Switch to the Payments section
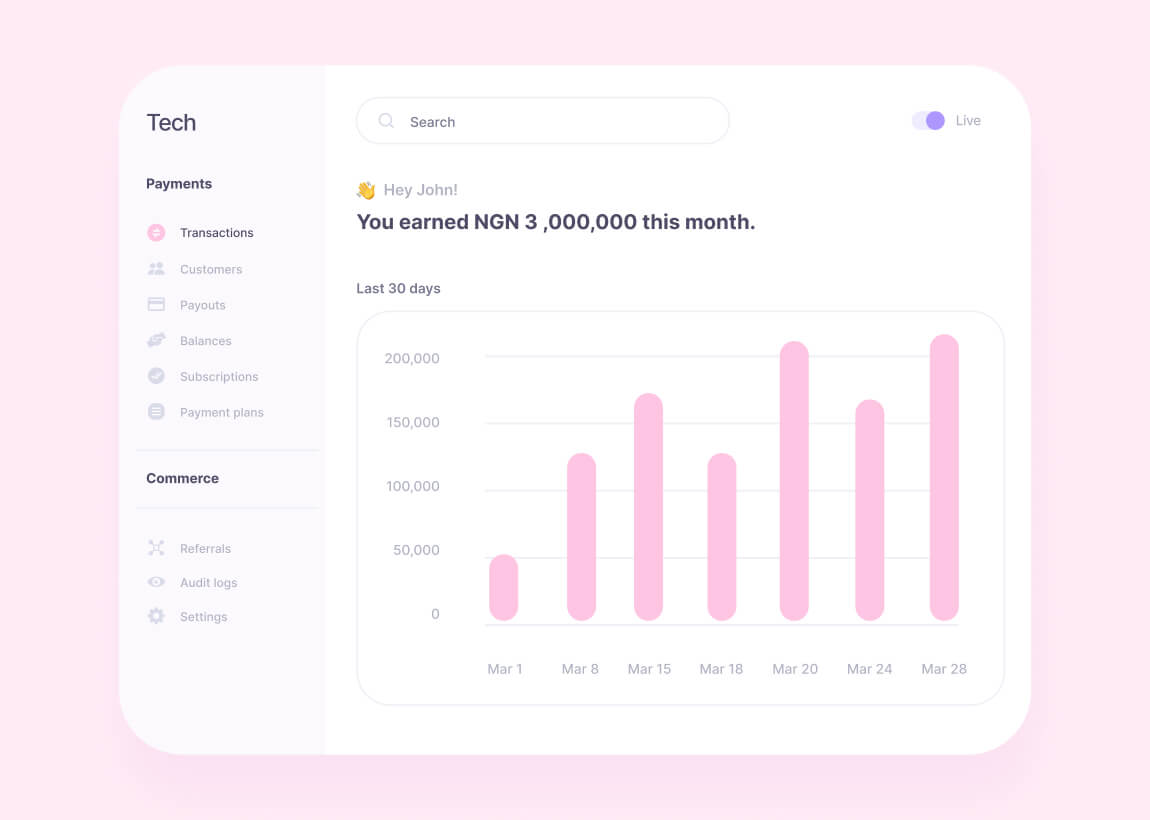1150x820 pixels. (x=179, y=184)
